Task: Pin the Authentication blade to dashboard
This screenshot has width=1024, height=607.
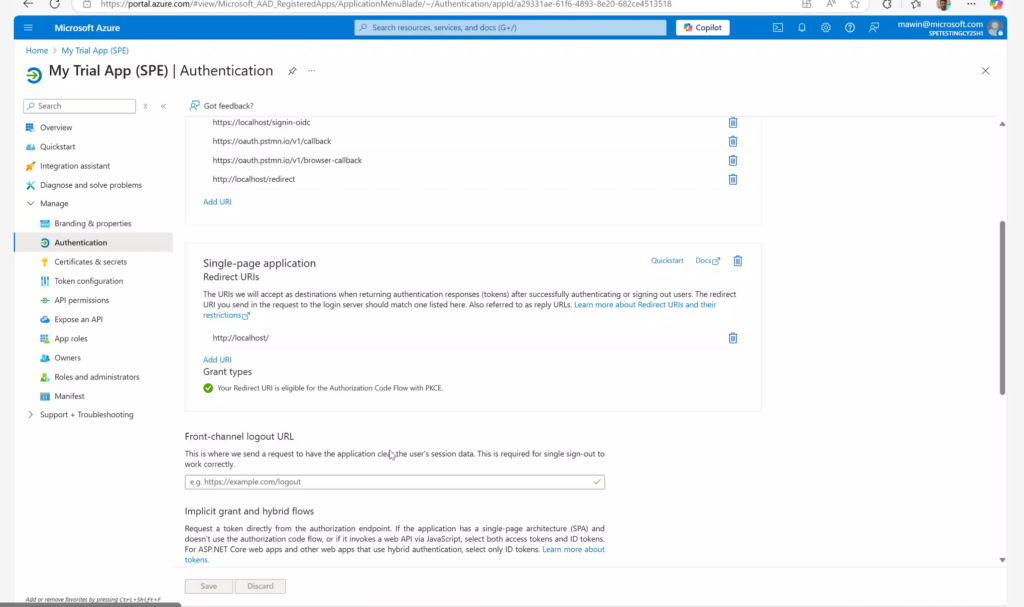Action: pyautogui.click(x=292, y=71)
